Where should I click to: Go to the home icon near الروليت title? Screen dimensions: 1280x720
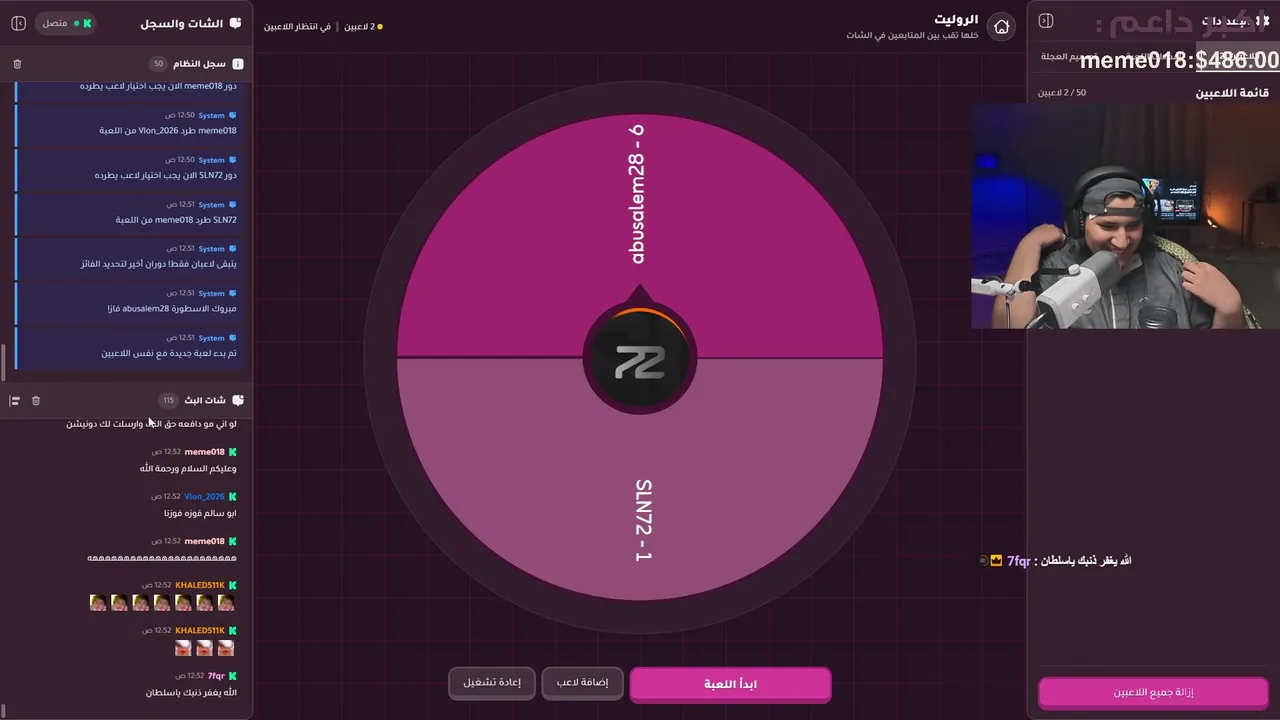(1001, 27)
